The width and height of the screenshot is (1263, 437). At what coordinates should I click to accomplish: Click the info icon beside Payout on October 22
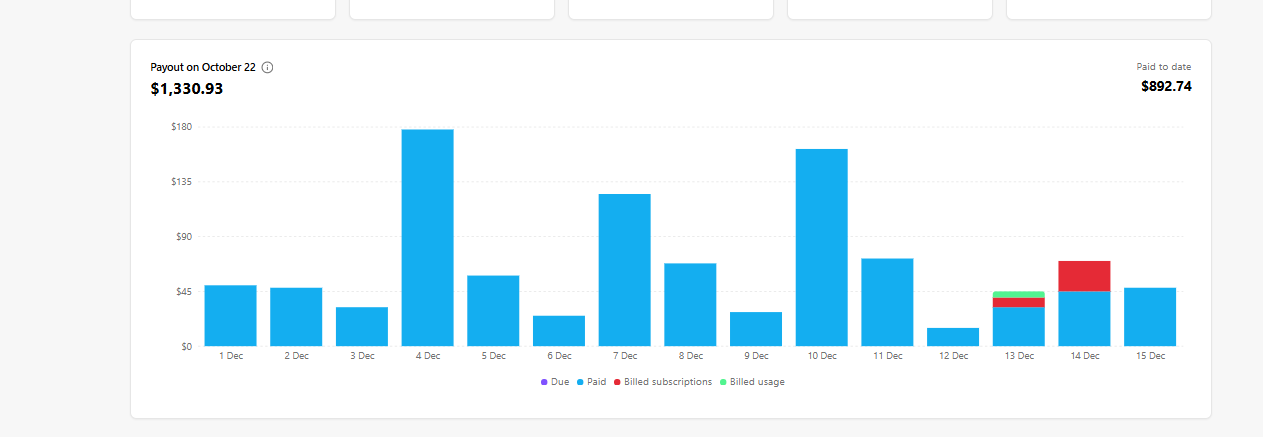click(x=267, y=67)
